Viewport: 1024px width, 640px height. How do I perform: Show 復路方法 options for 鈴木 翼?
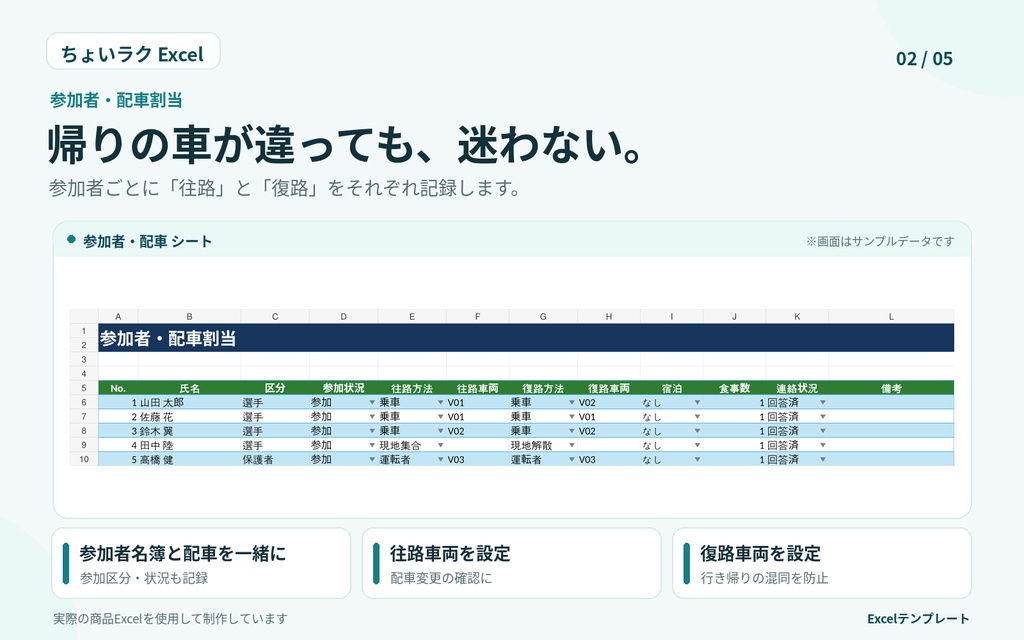[x=571, y=431]
